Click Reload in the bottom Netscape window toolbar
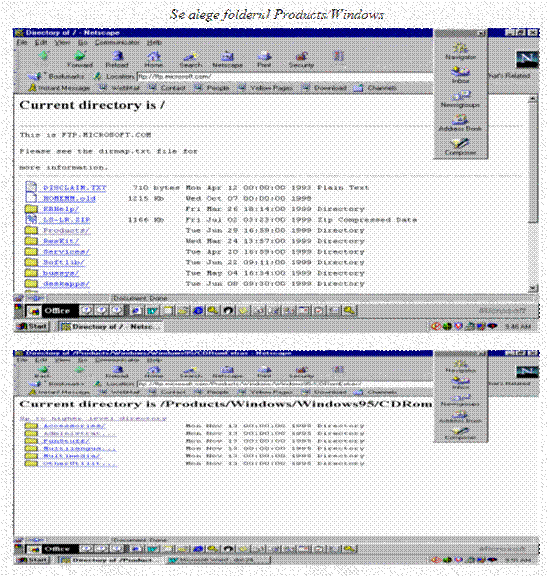This screenshot has height=576, width=547. click(117, 372)
